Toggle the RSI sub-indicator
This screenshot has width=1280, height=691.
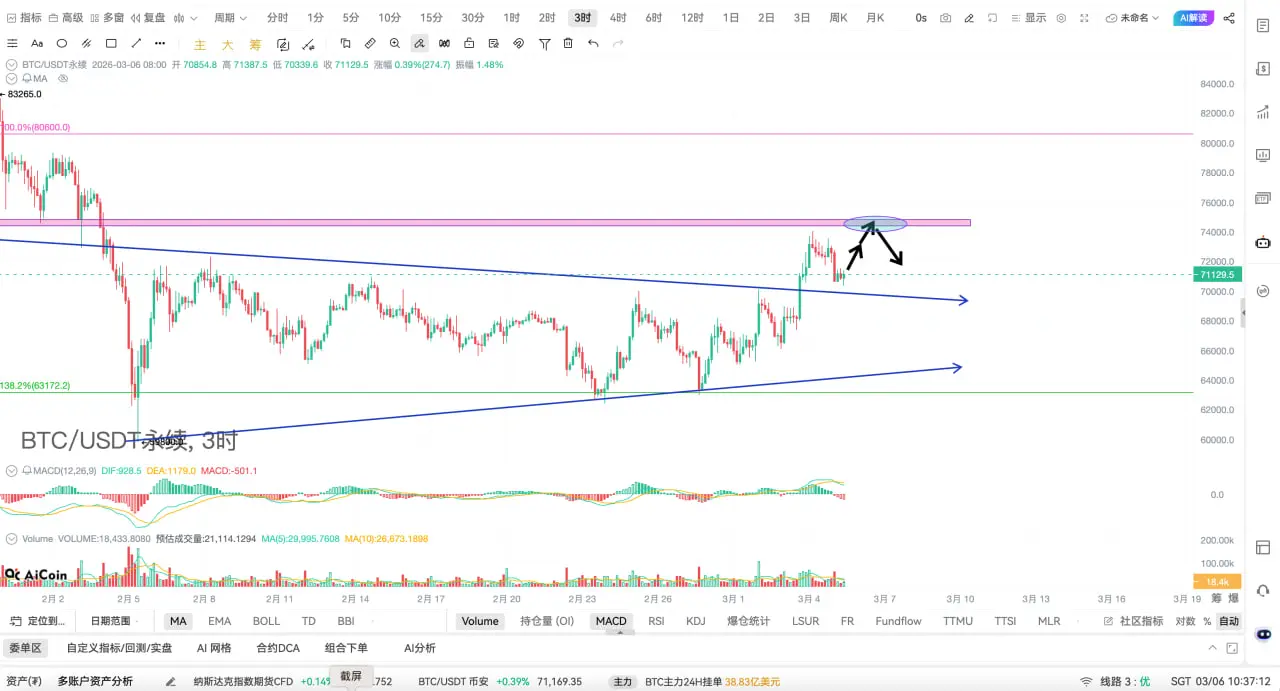[656, 621]
